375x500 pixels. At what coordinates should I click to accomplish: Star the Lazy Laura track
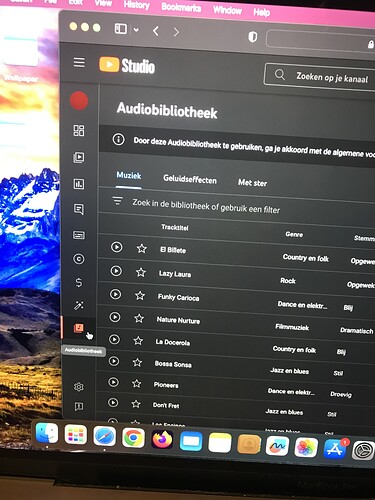tap(141, 272)
